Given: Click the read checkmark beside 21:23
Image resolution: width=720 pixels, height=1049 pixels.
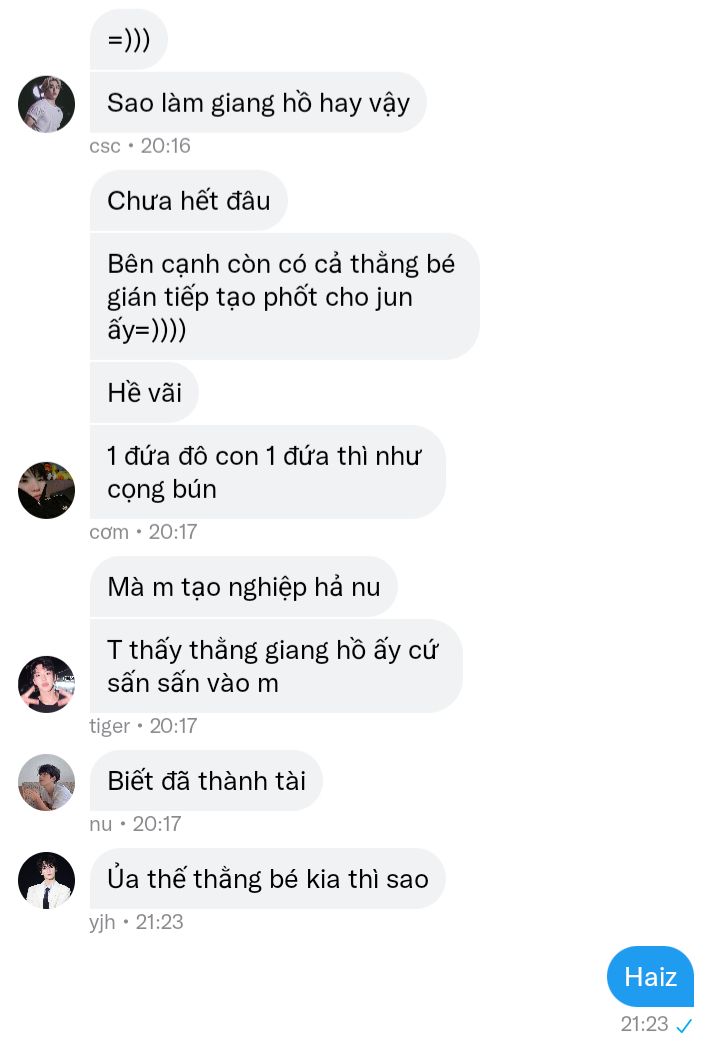Looking at the screenshot, I should point(684,1024).
